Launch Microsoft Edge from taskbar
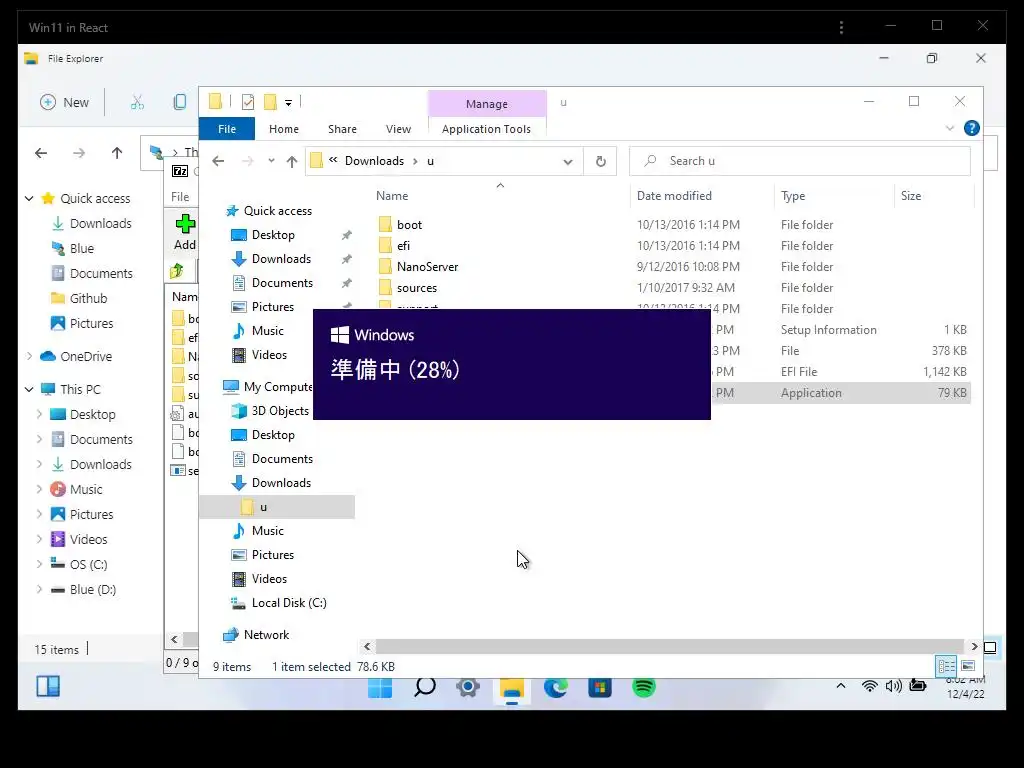This screenshot has height=768, width=1024. pyautogui.click(x=556, y=687)
